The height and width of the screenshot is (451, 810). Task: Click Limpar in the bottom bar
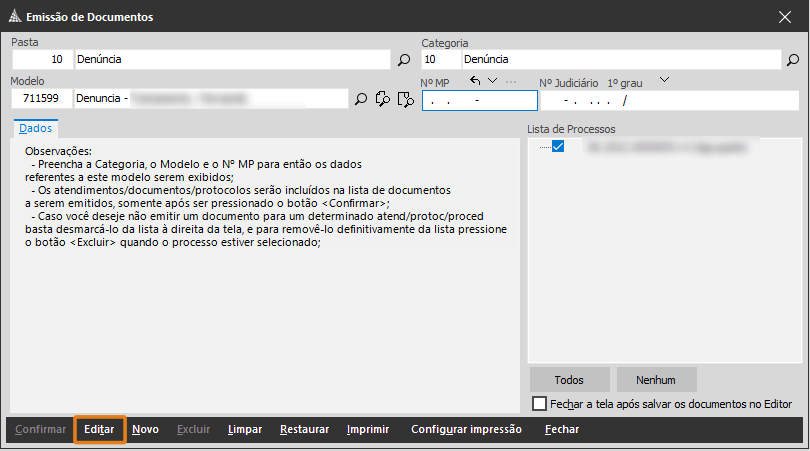pyautogui.click(x=245, y=429)
